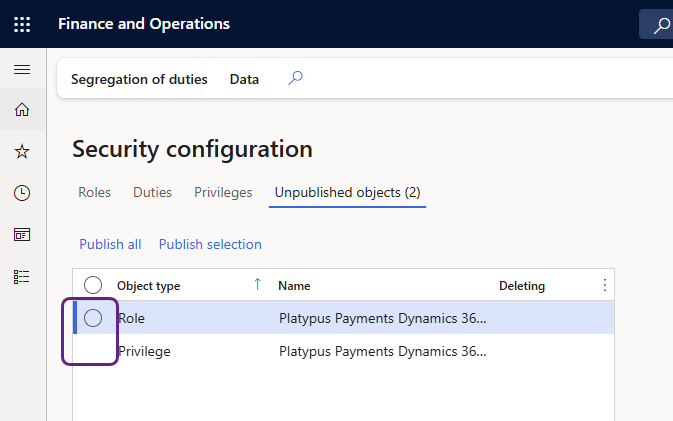This screenshot has width=673, height=421.
Task: Click Publish all
Action: tap(110, 244)
